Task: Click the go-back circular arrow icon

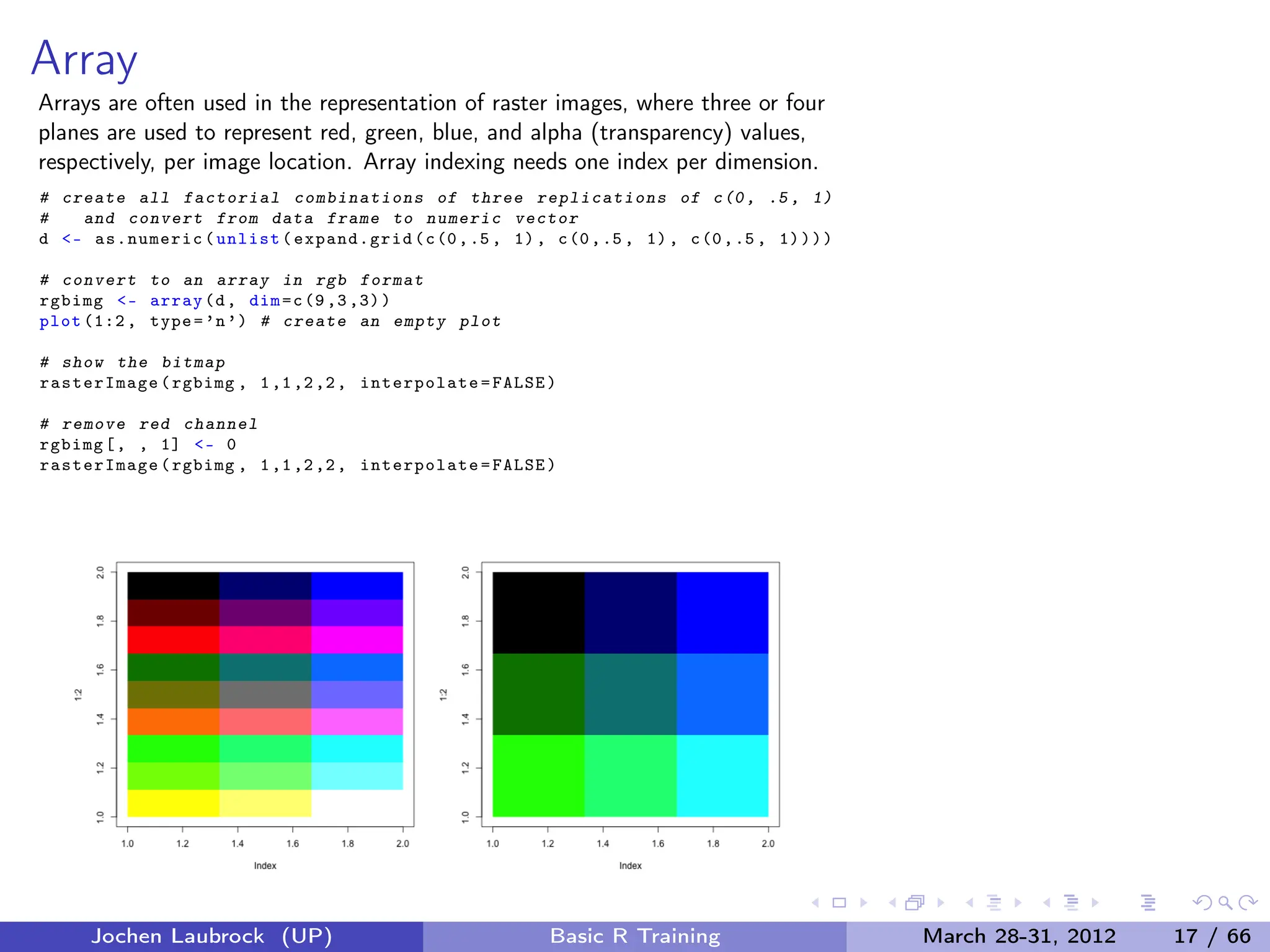Action: (1202, 903)
